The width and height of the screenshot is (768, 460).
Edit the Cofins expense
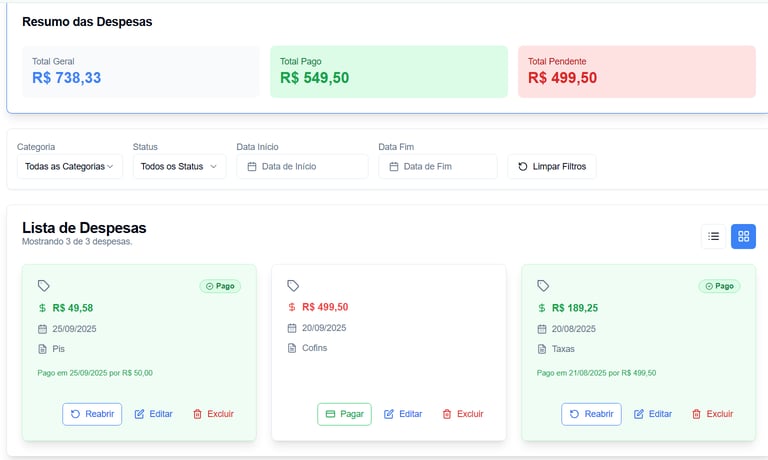pos(403,414)
